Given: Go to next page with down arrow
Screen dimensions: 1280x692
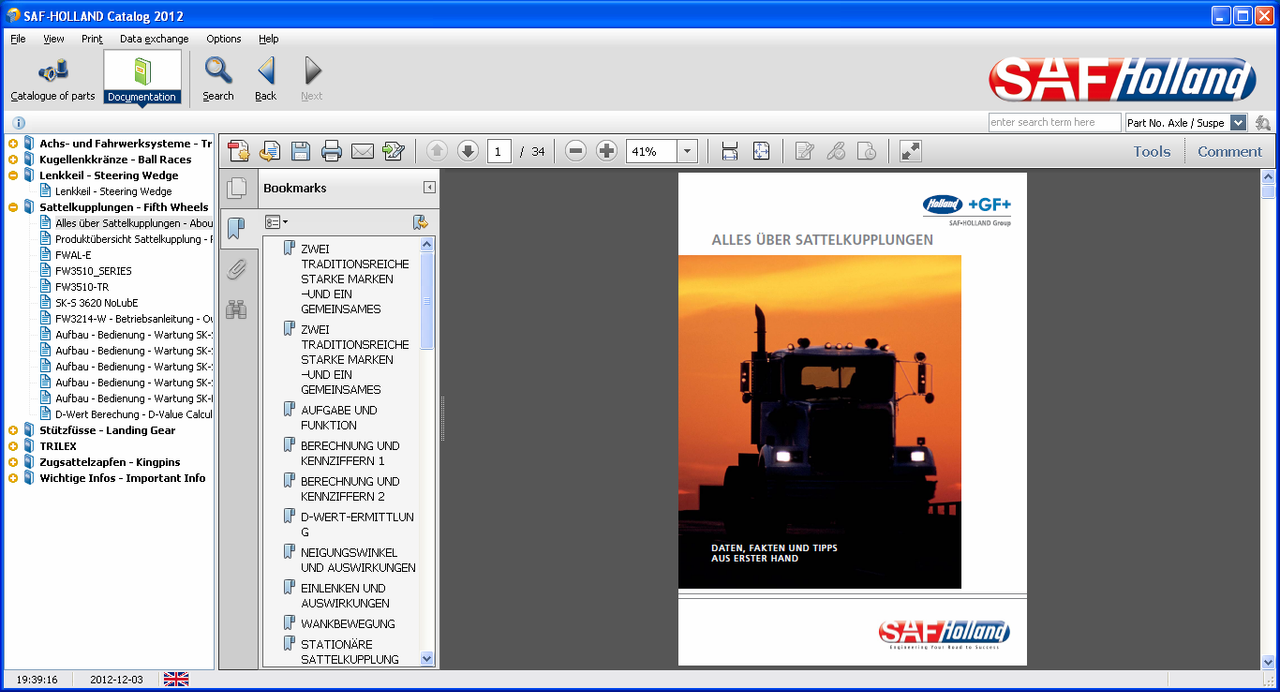Looking at the screenshot, I should pos(468,151).
